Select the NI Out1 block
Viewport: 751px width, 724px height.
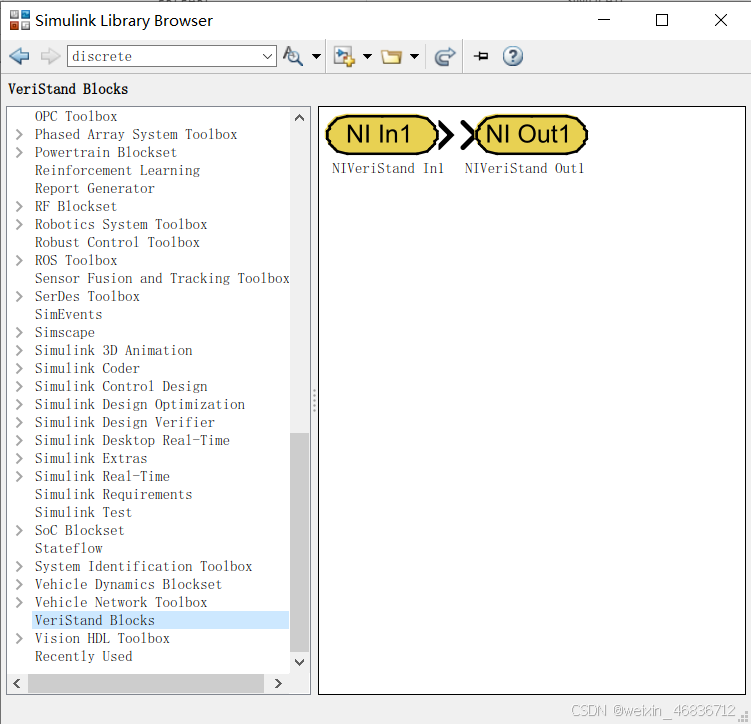pos(532,135)
